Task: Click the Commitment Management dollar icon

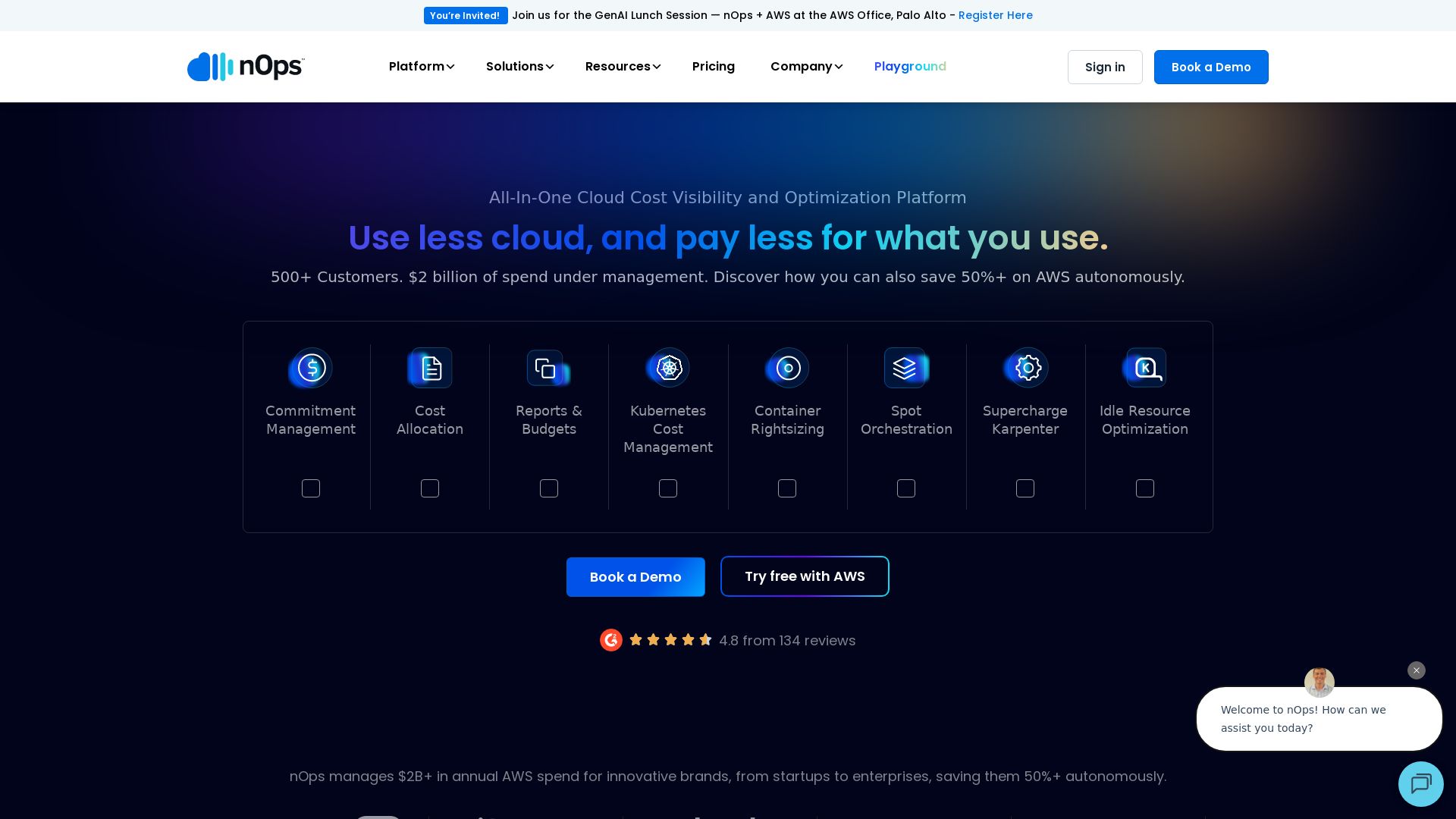Action: (311, 368)
